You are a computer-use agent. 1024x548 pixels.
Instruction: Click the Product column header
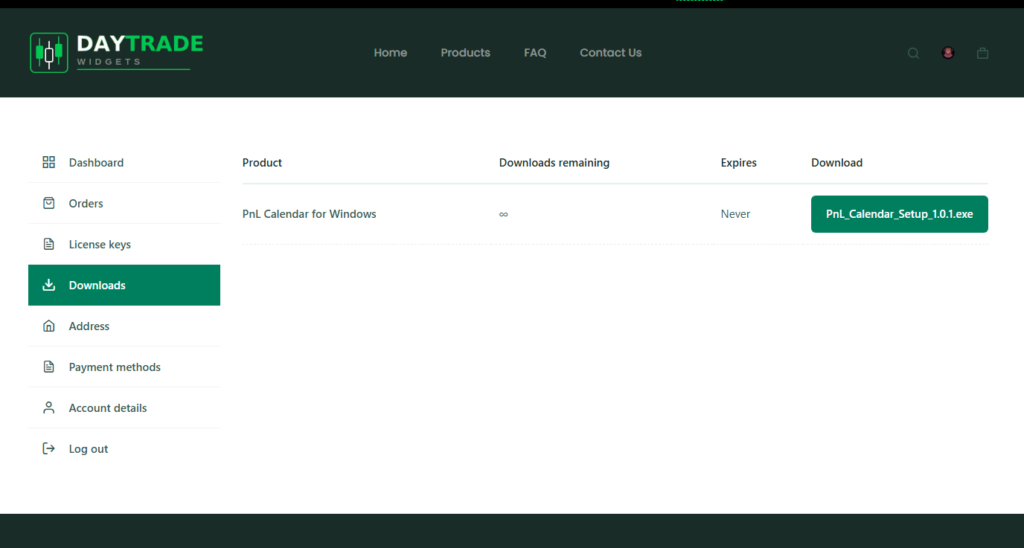tap(262, 163)
